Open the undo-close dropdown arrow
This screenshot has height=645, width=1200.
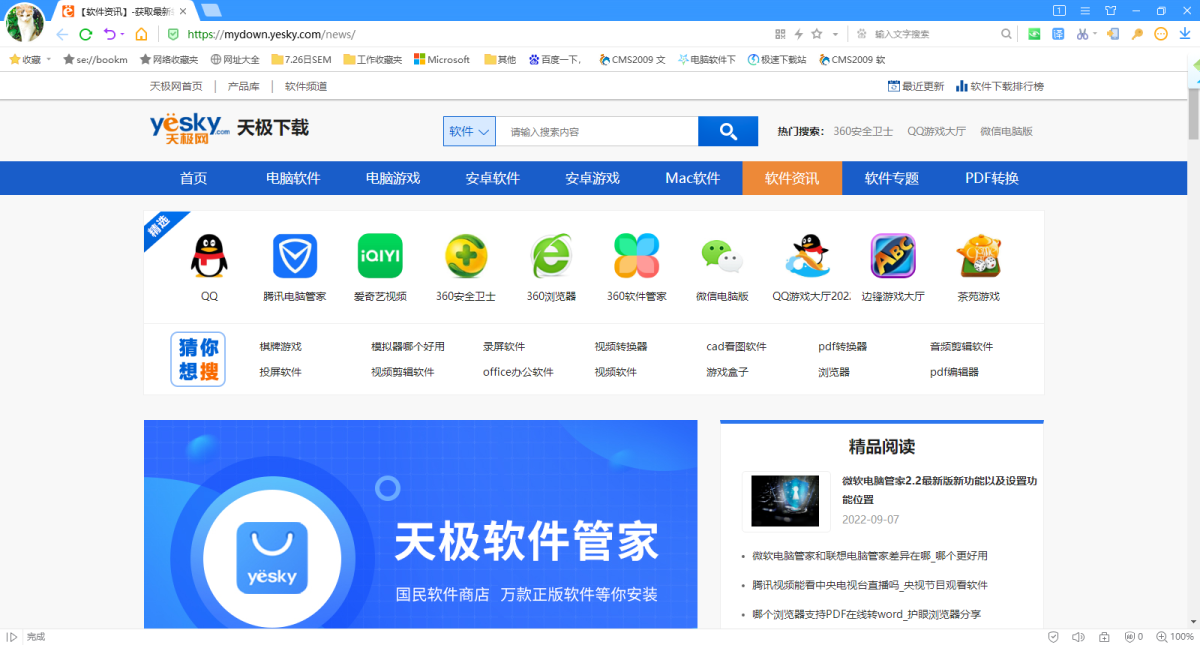[x=123, y=34]
